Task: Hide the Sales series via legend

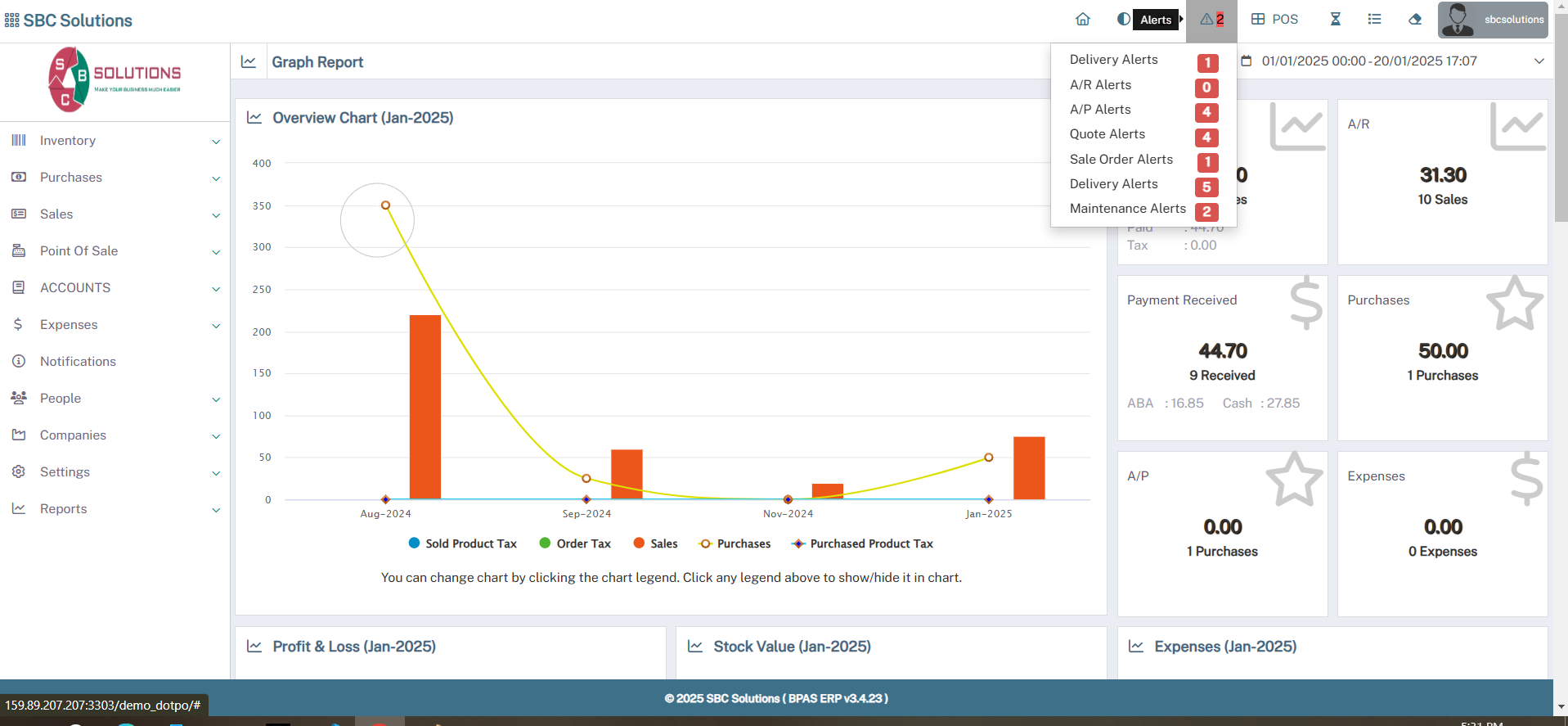Action: click(655, 543)
